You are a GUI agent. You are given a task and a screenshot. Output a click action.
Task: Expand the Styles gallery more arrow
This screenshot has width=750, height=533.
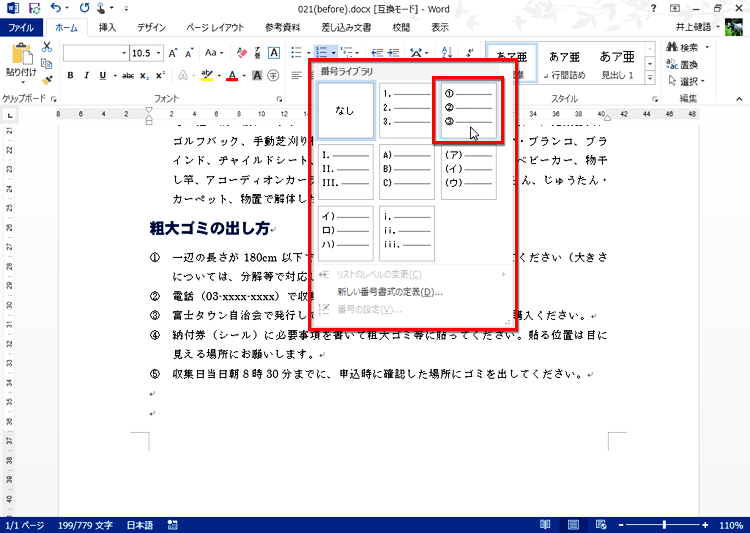click(x=650, y=77)
